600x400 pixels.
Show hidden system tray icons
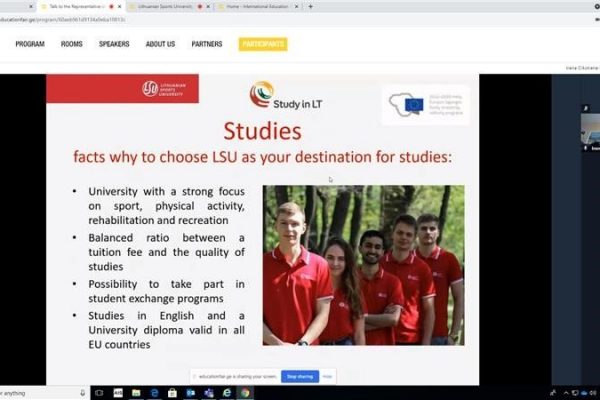coord(566,393)
